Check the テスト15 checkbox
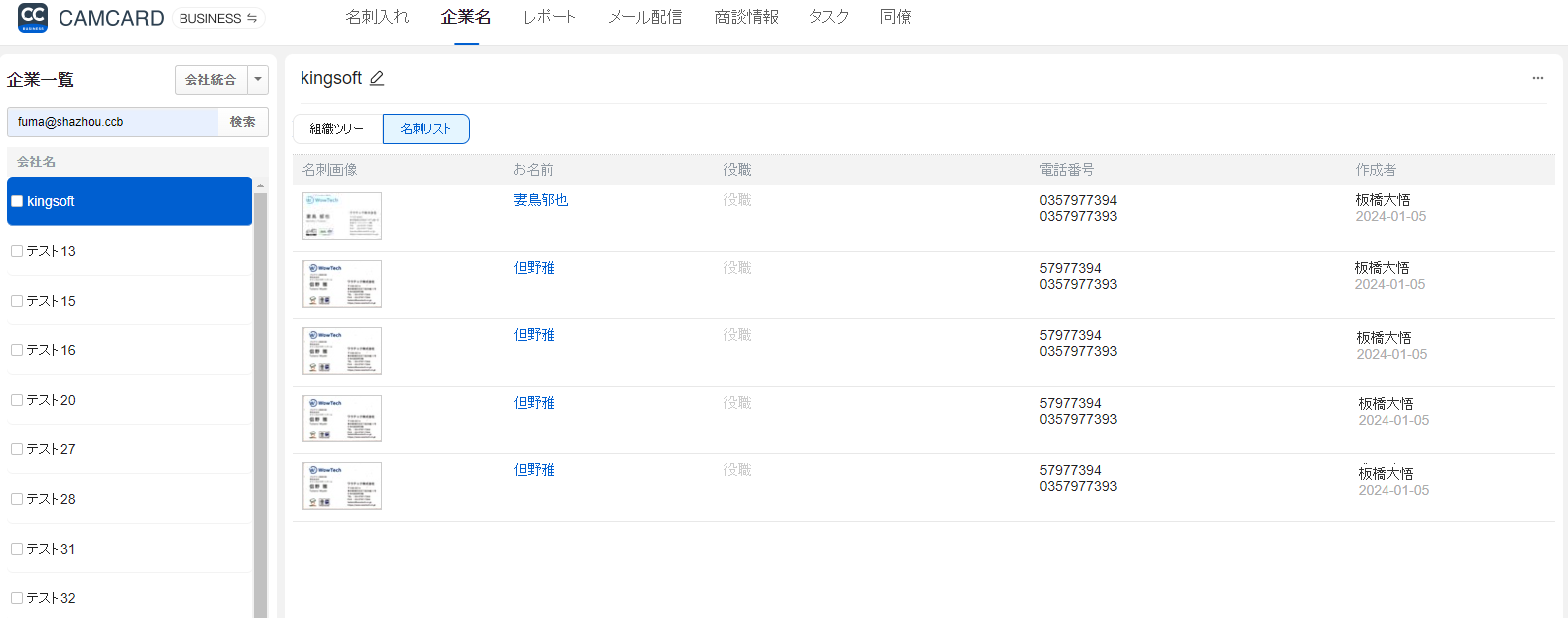 click(17, 301)
